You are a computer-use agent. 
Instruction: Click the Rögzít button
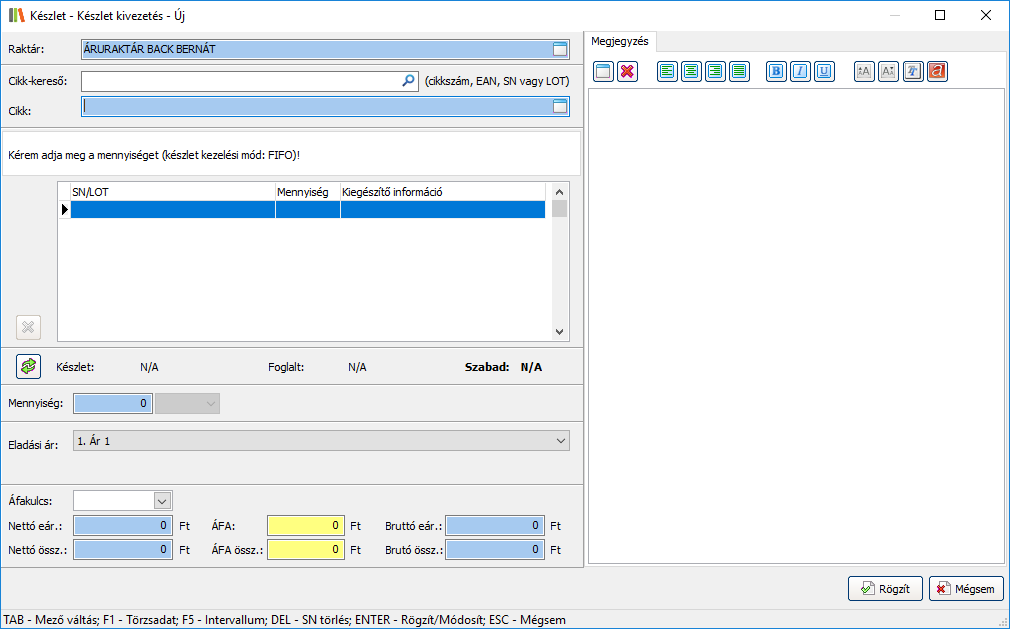[x=885, y=589]
